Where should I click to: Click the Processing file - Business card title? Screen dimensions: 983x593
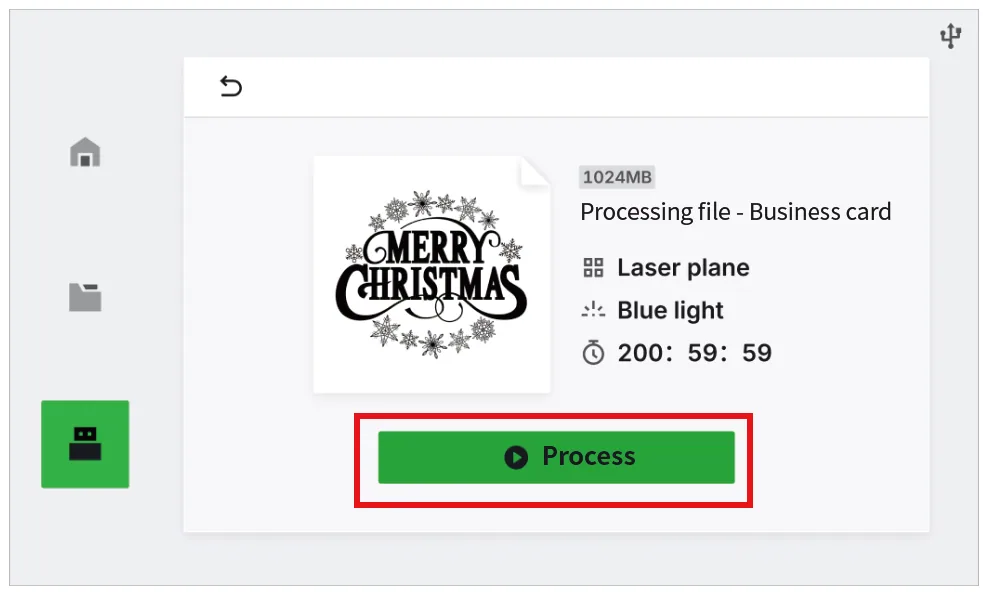coord(735,212)
